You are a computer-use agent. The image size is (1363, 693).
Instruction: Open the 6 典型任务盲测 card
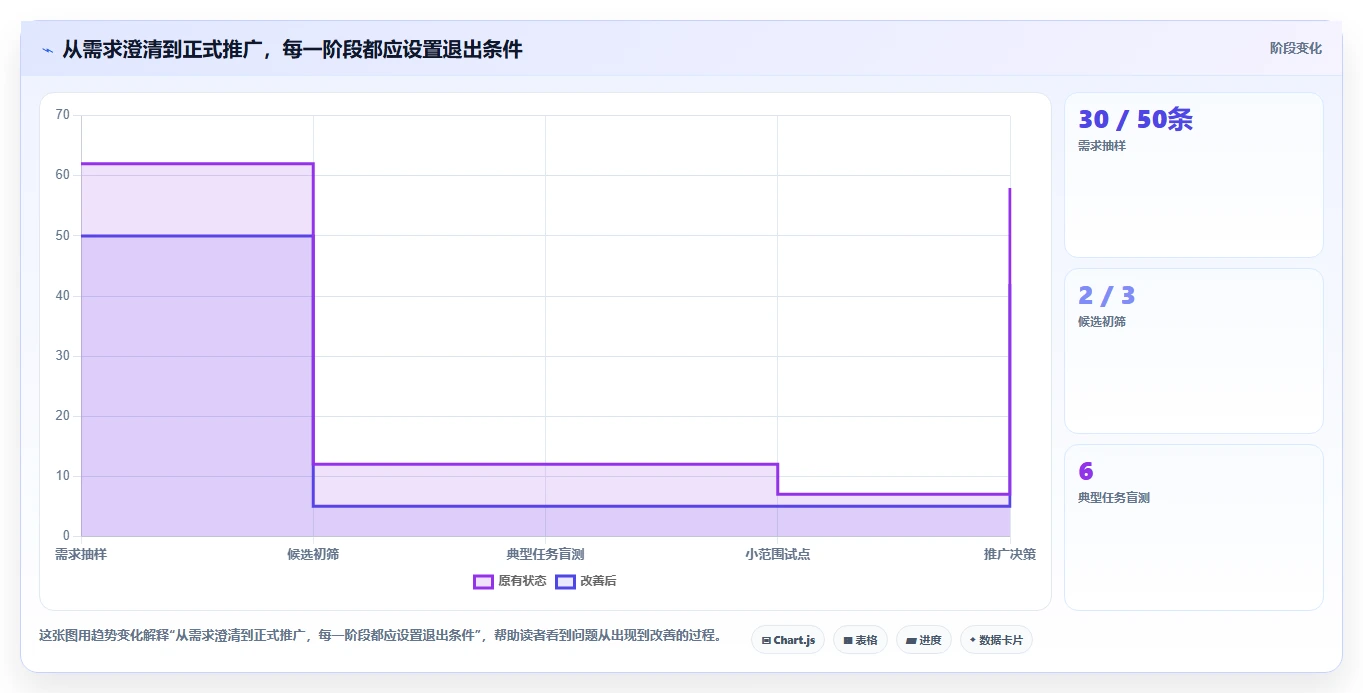1194,527
